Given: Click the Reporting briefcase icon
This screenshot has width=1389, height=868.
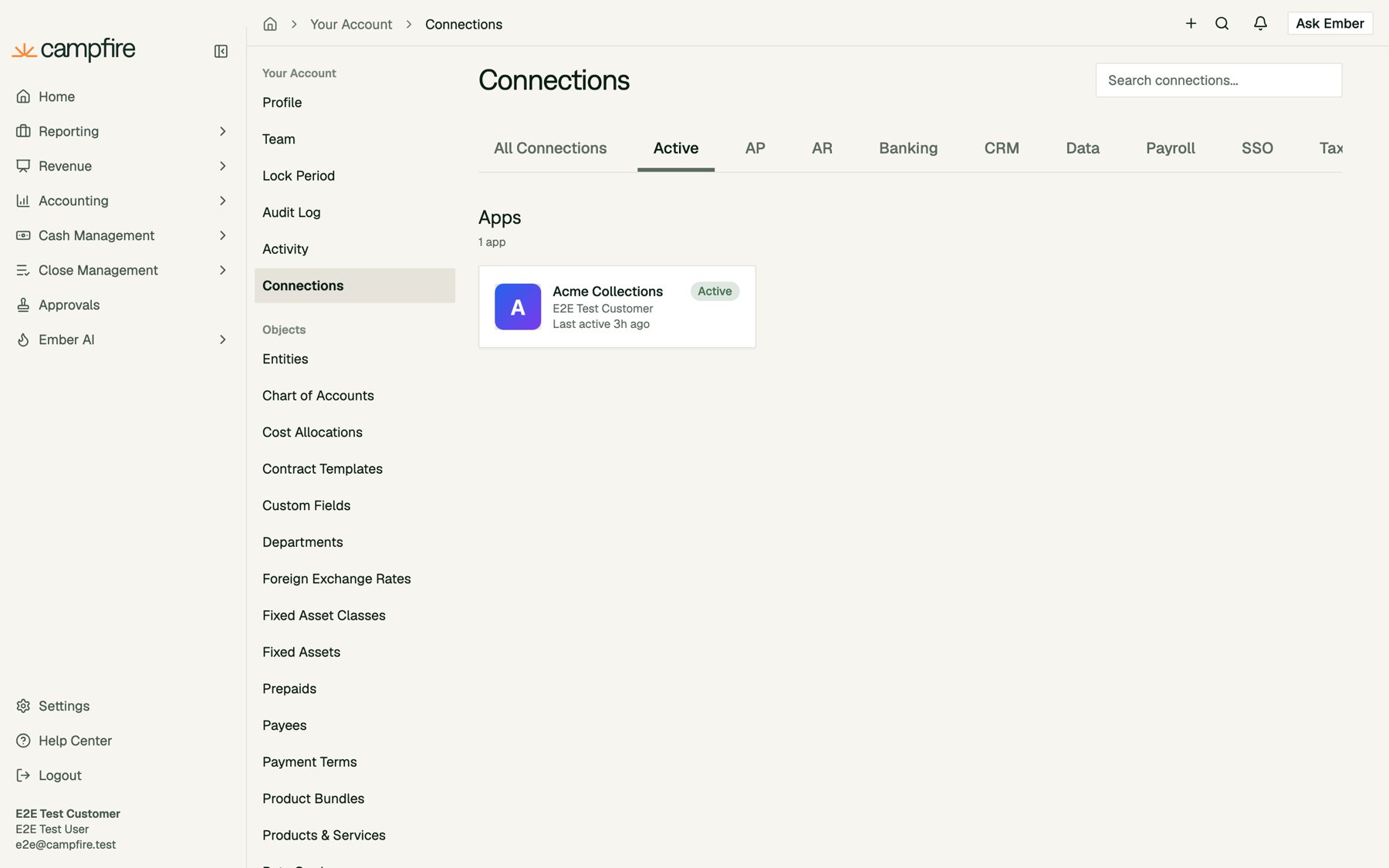Looking at the screenshot, I should click(x=23, y=131).
